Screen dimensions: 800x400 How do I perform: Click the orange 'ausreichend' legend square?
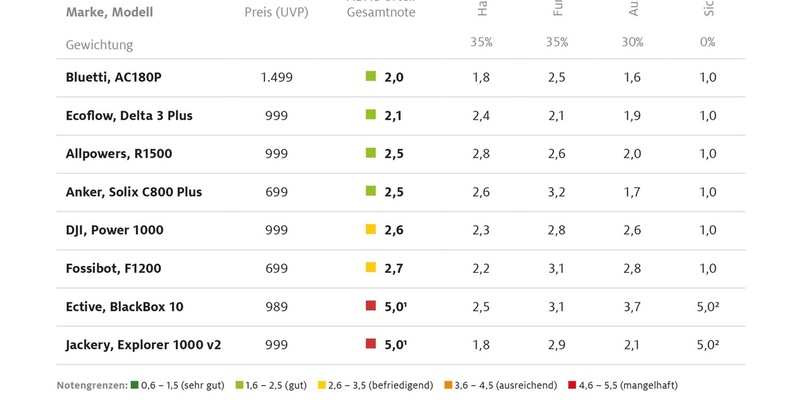click(447, 385)
